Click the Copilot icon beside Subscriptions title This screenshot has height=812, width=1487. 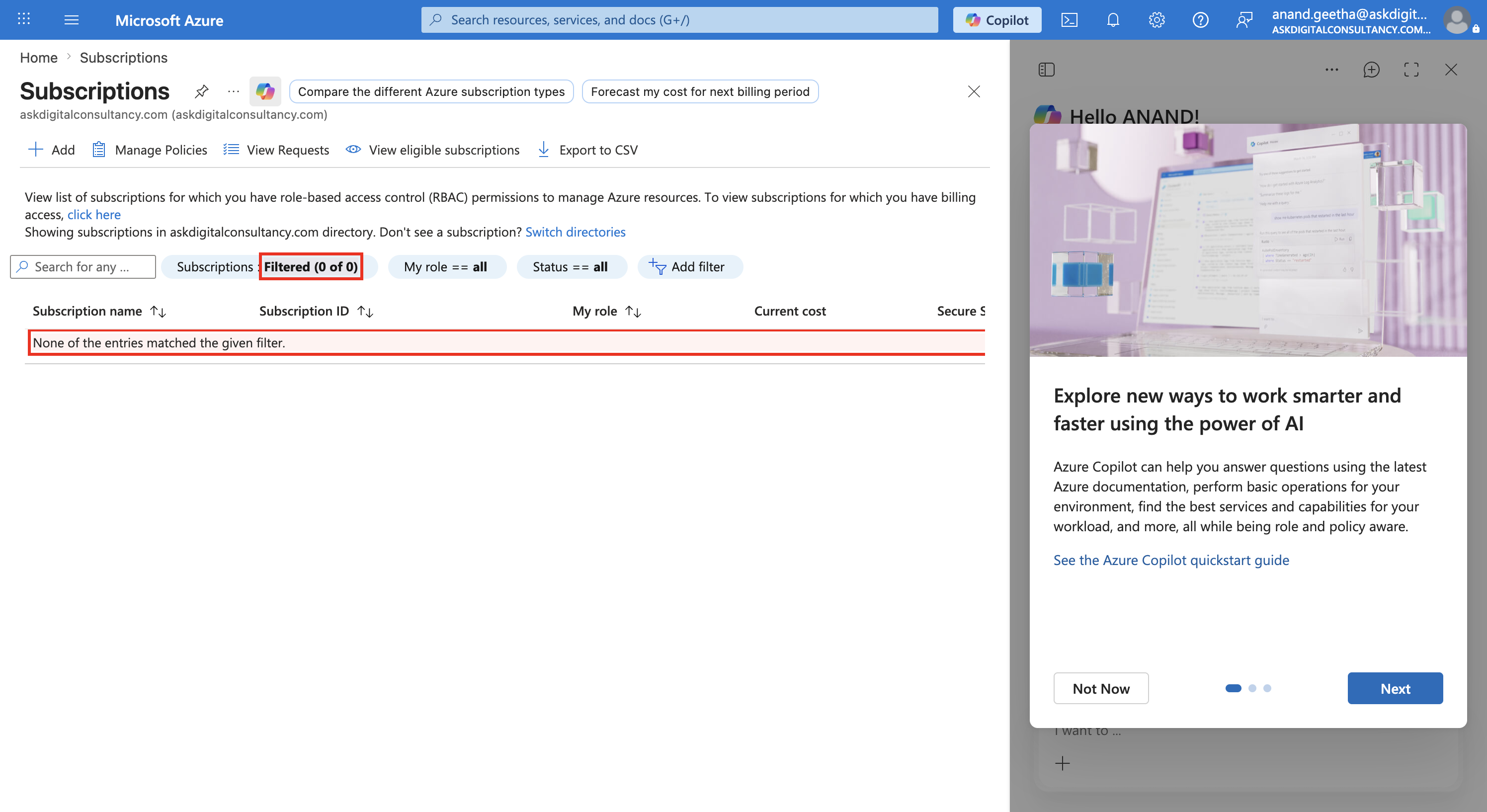tap(265, 91)
